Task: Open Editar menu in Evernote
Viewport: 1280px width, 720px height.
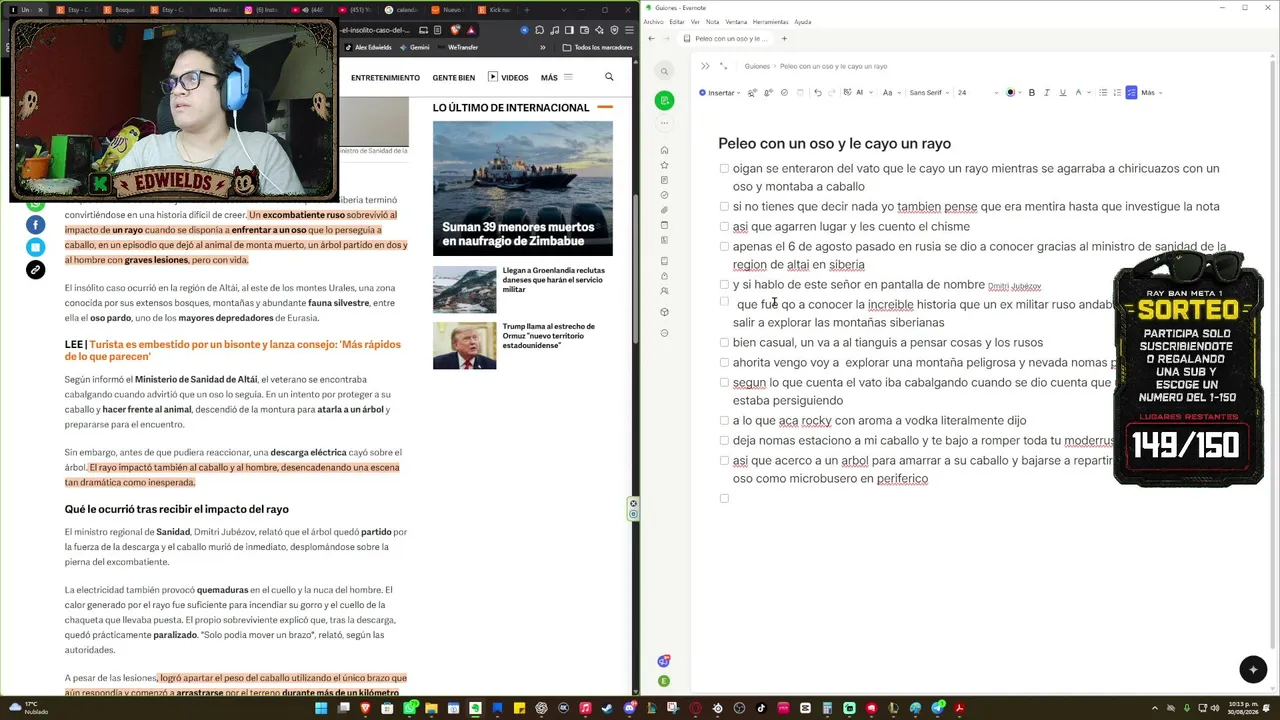Action: [x=677, y=21]
